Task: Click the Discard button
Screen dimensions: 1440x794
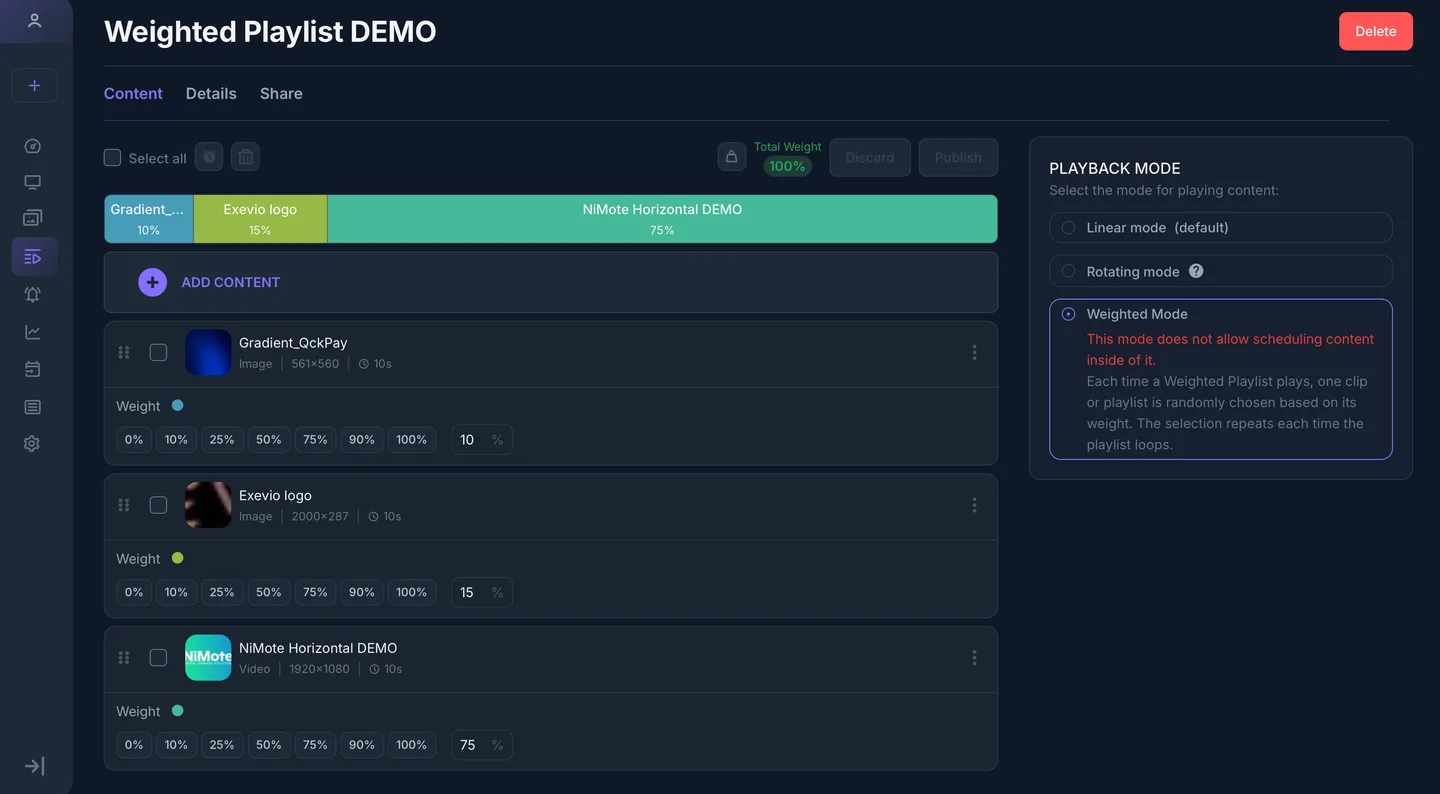Action: 870,157
